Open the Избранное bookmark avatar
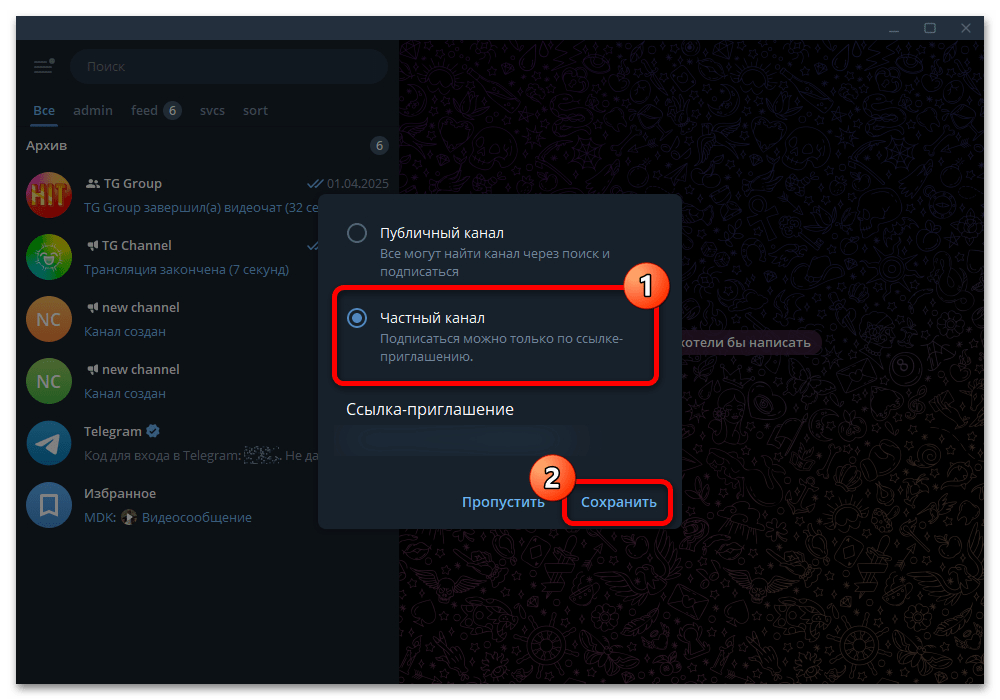 pos(48,505)
